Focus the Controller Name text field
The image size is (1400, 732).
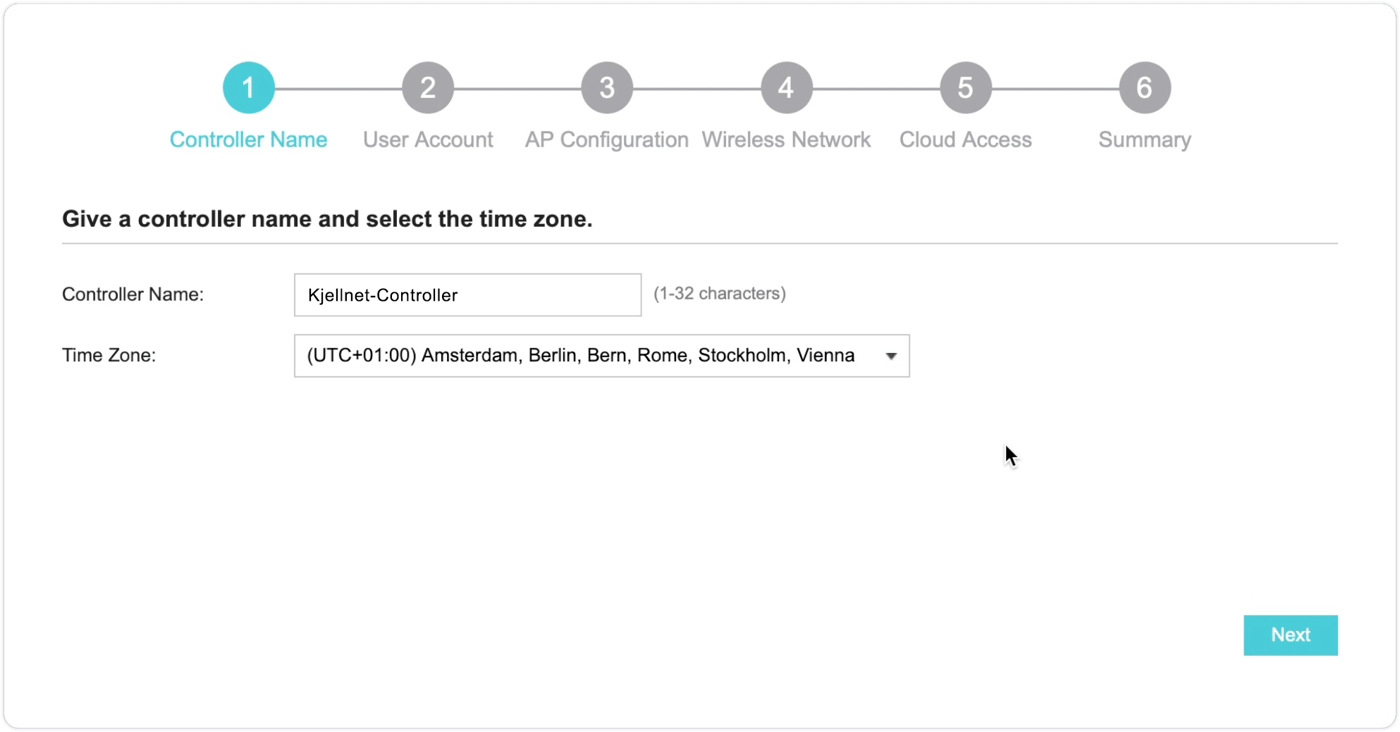click(467, 295)
